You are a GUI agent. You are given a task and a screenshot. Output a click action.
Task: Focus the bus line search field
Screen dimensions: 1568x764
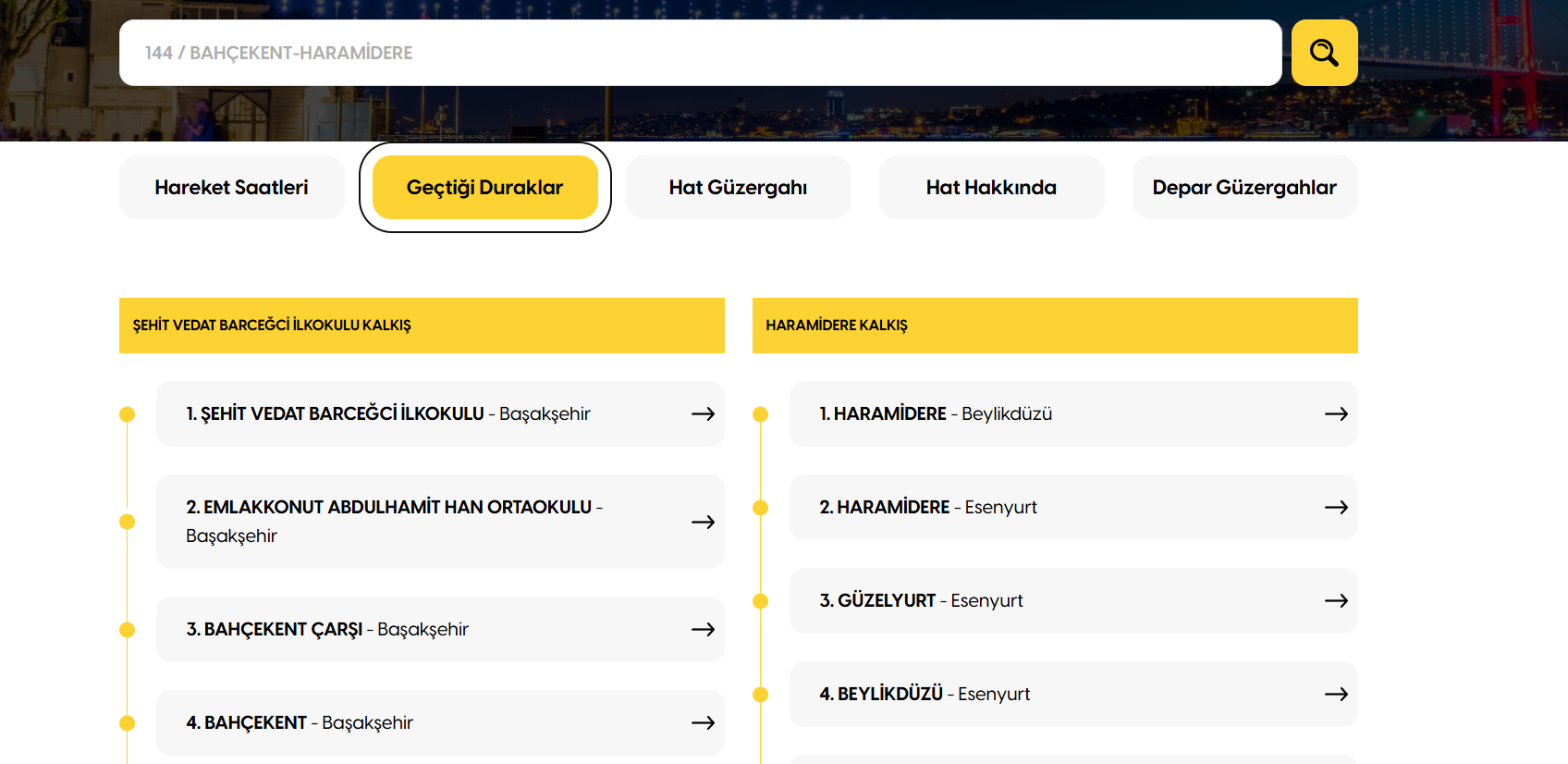pyautogui.click(x=700, y=53)
